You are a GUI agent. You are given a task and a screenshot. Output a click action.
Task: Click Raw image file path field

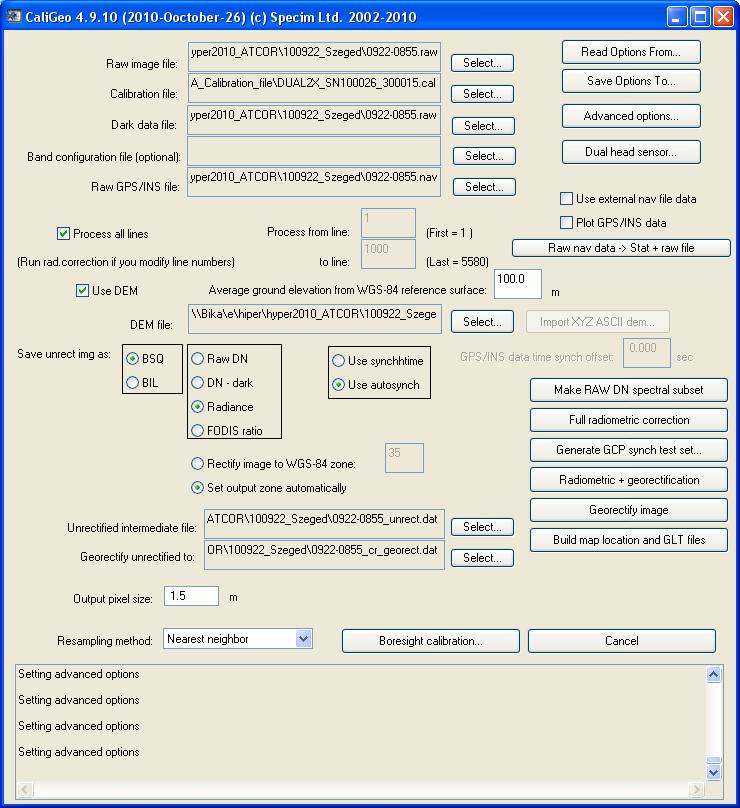tap(314, 57)
